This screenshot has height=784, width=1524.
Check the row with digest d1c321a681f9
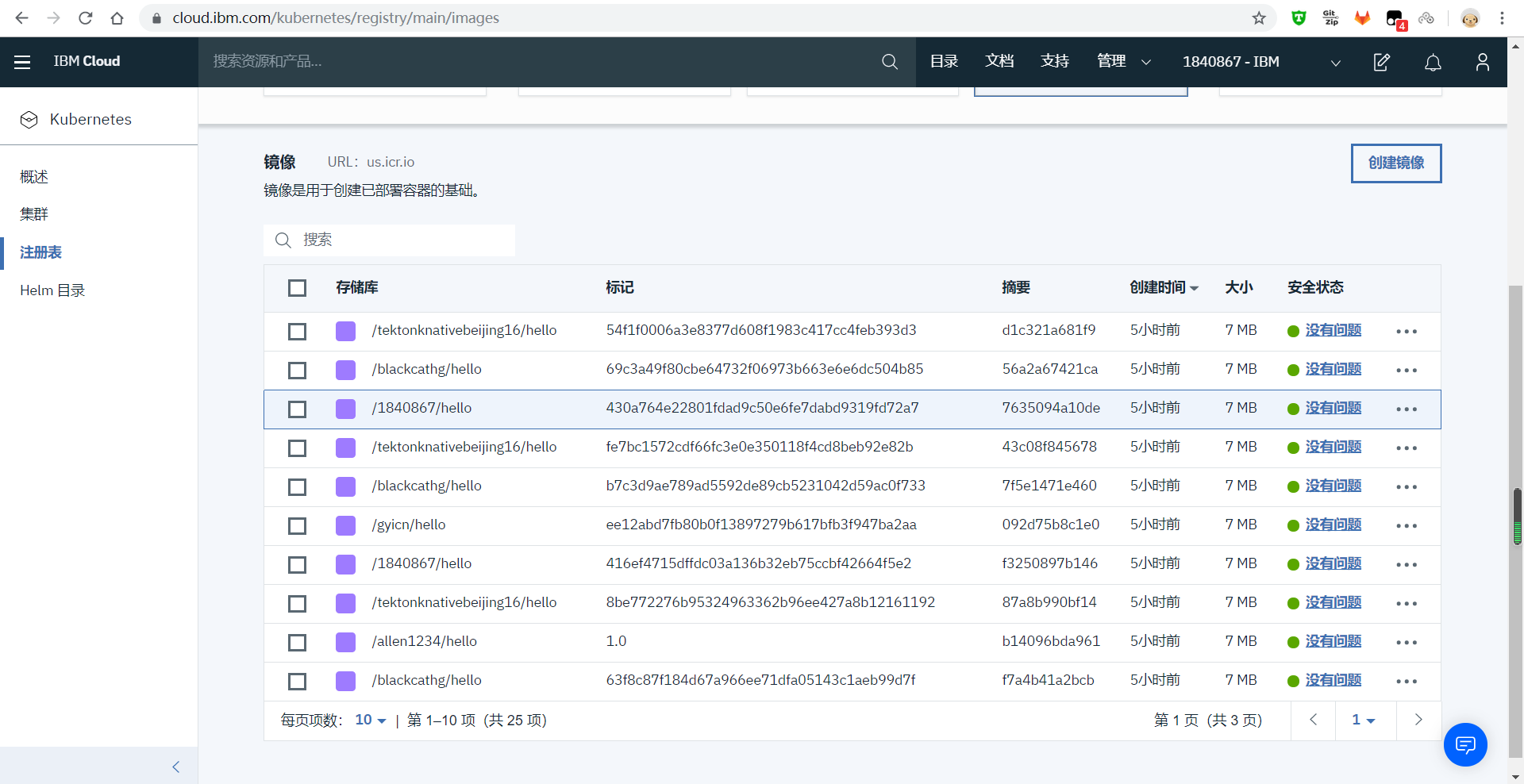297,332
